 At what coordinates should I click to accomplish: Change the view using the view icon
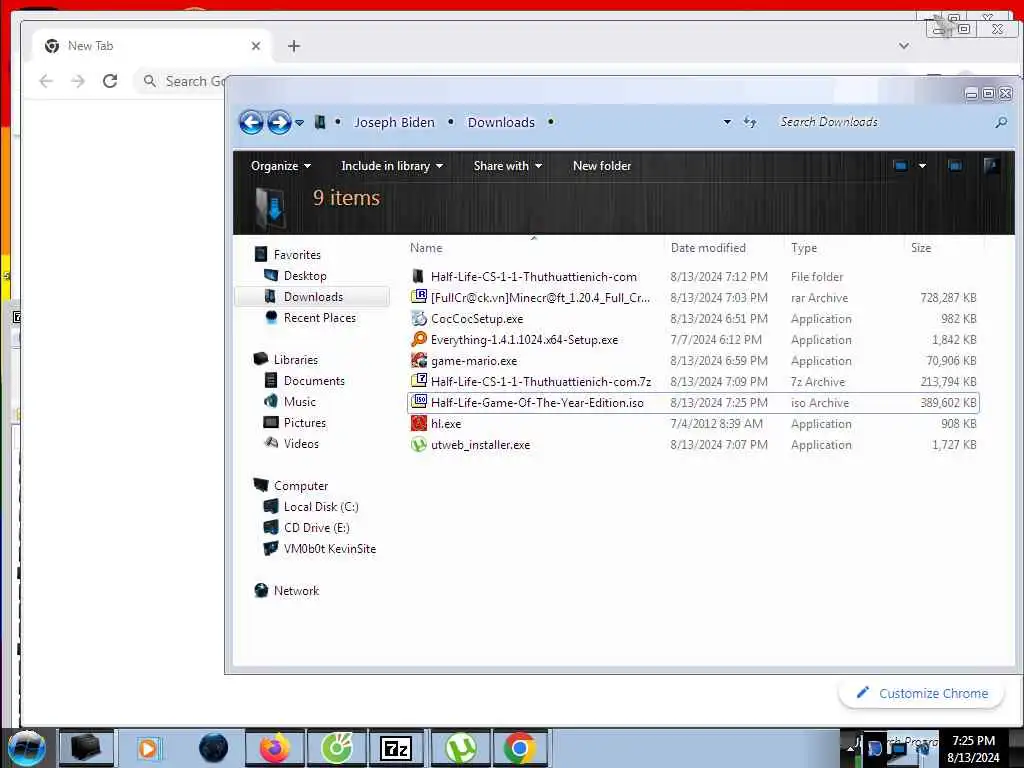click(901, 166)
